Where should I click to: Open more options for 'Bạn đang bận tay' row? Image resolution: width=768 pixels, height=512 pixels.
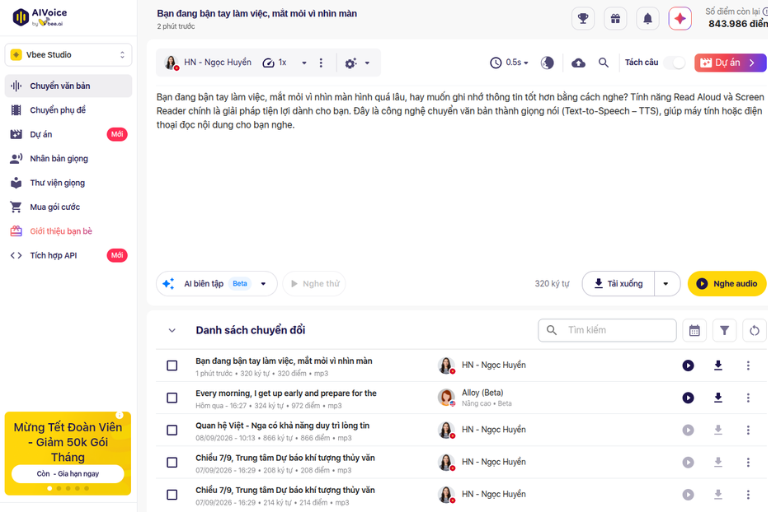click(x=748, y=366)
